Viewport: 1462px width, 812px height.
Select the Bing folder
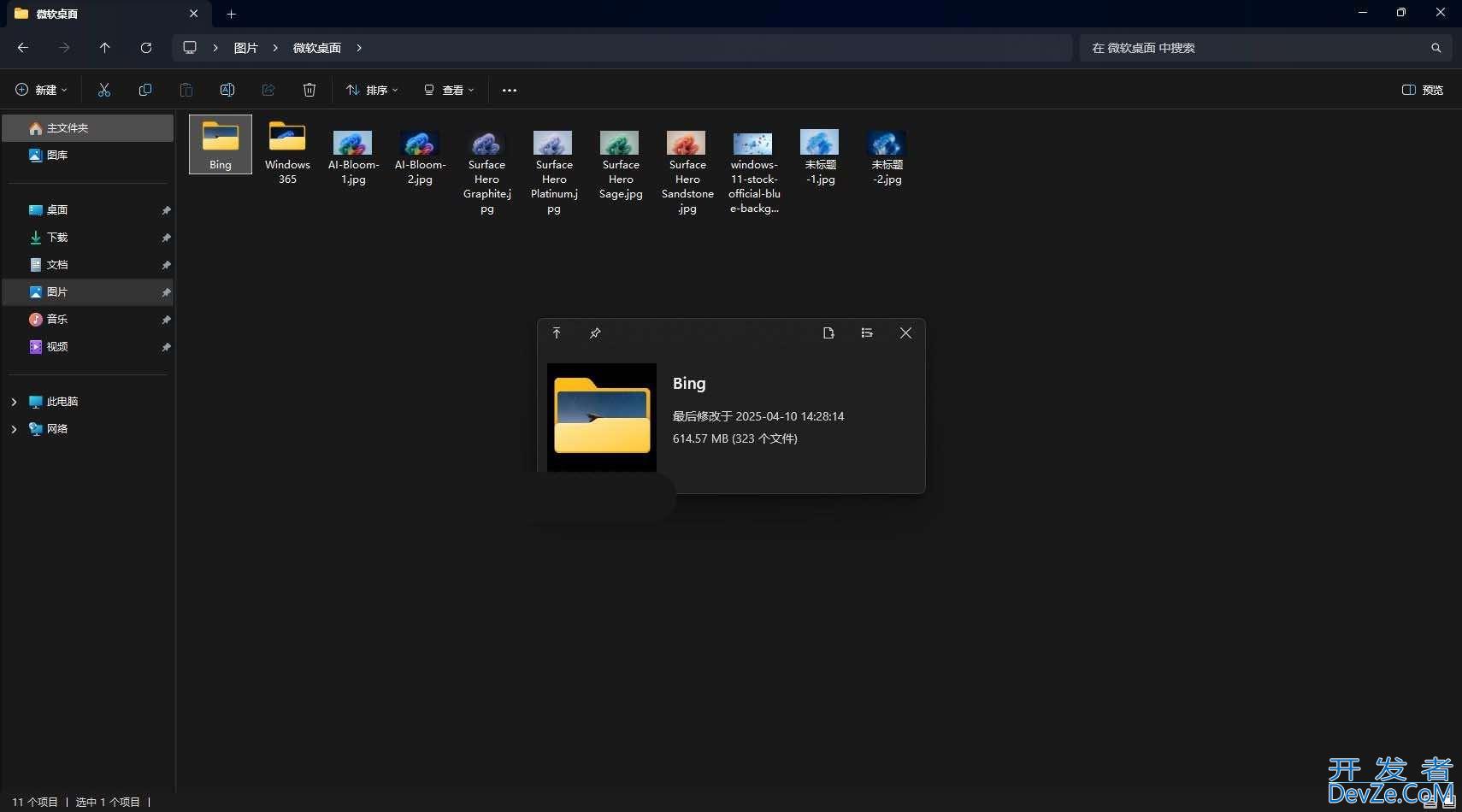[x=221, y=144]
